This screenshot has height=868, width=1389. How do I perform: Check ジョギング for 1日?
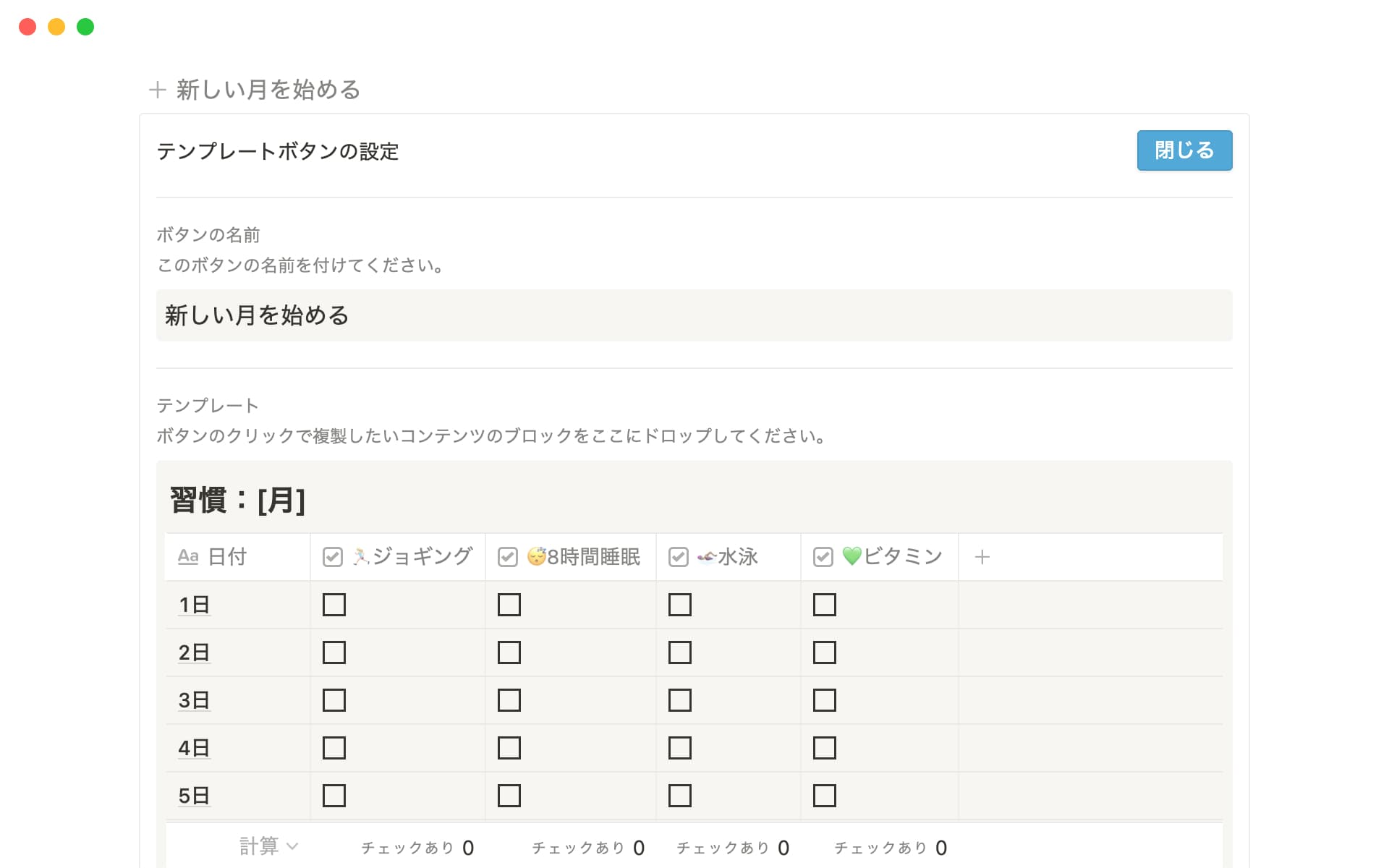[334, 605]
